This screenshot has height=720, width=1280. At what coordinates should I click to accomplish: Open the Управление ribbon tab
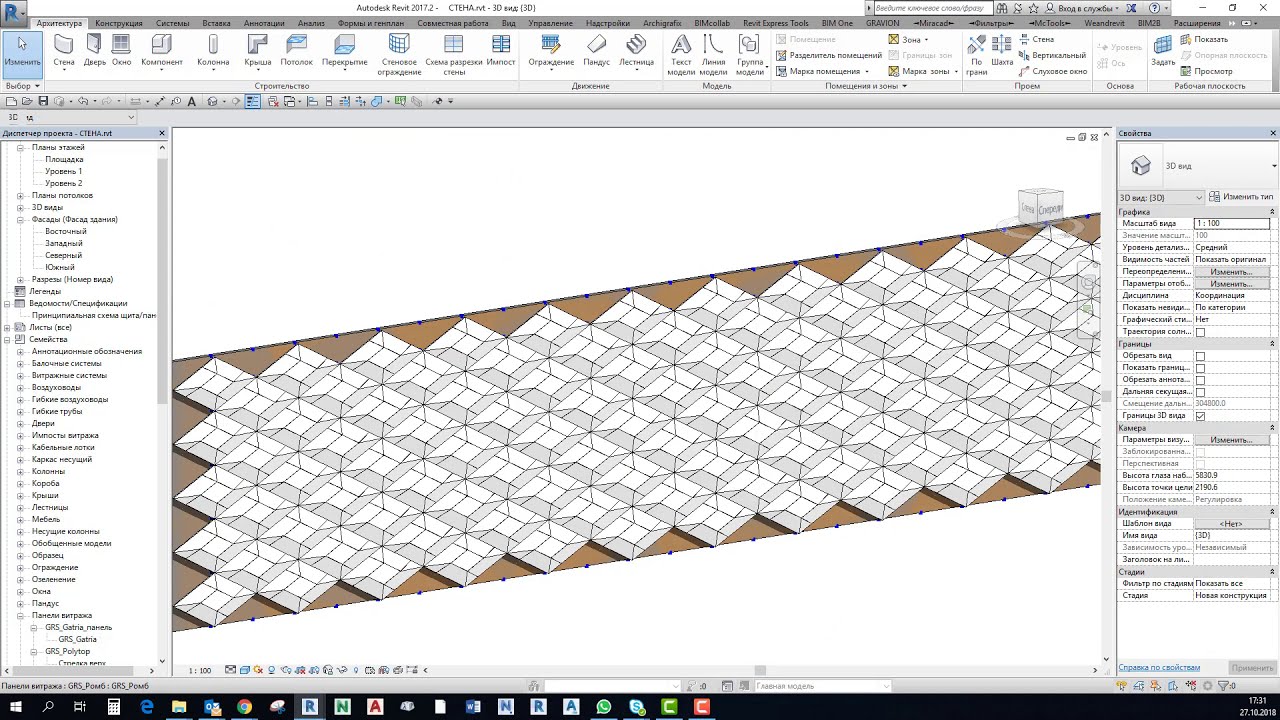coord(551,23)
